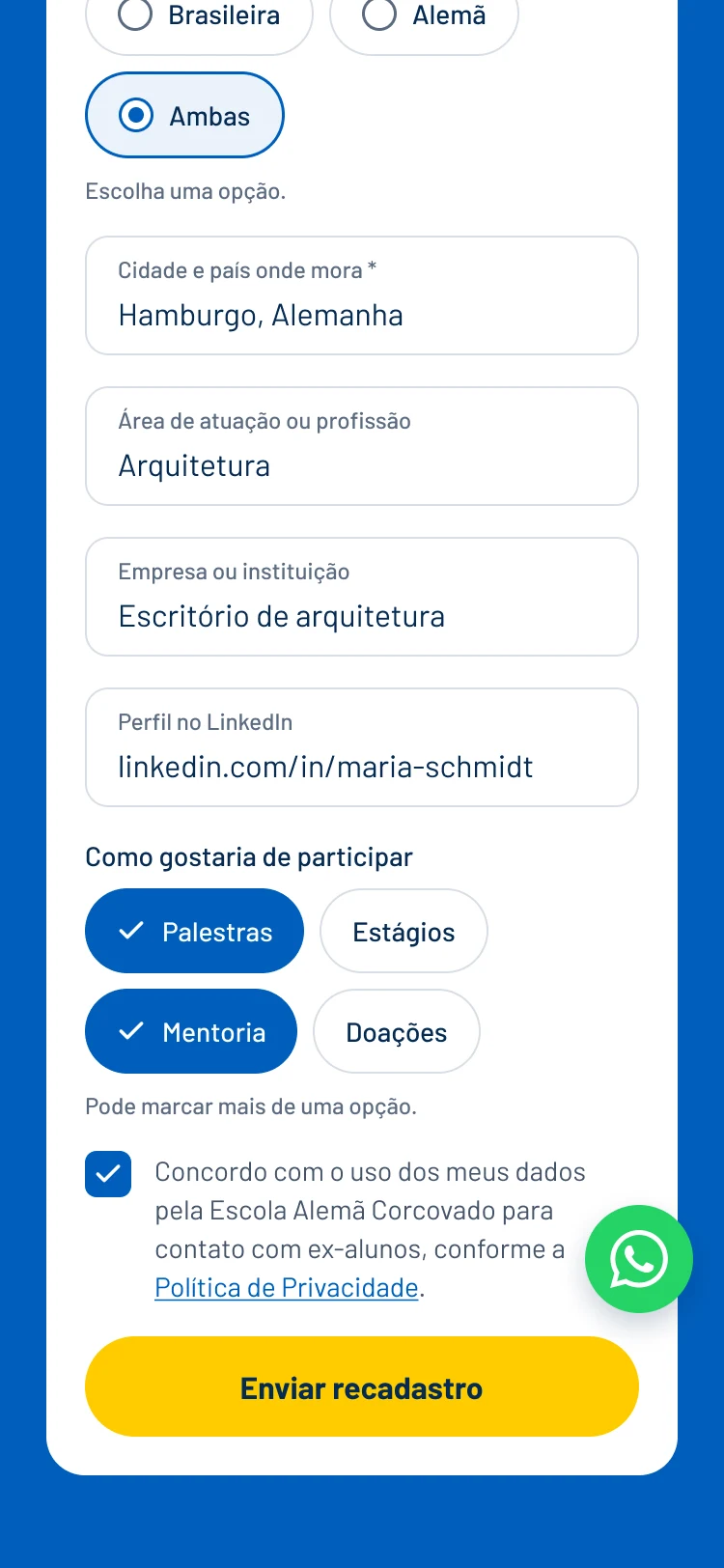This screenshot has width=724, height=1568.
Task: Submit with the Enviar recadastro button
Action: click(x=362, y=1386)
